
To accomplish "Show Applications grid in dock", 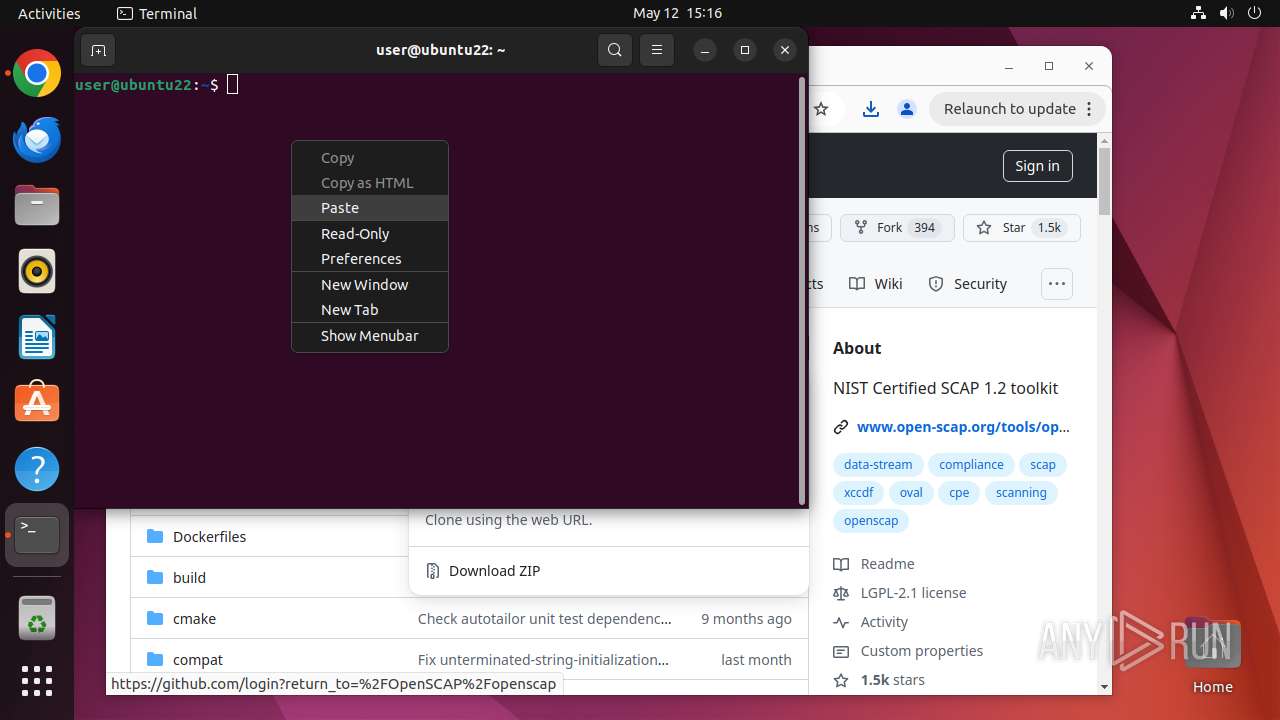I will pos(37,681).
